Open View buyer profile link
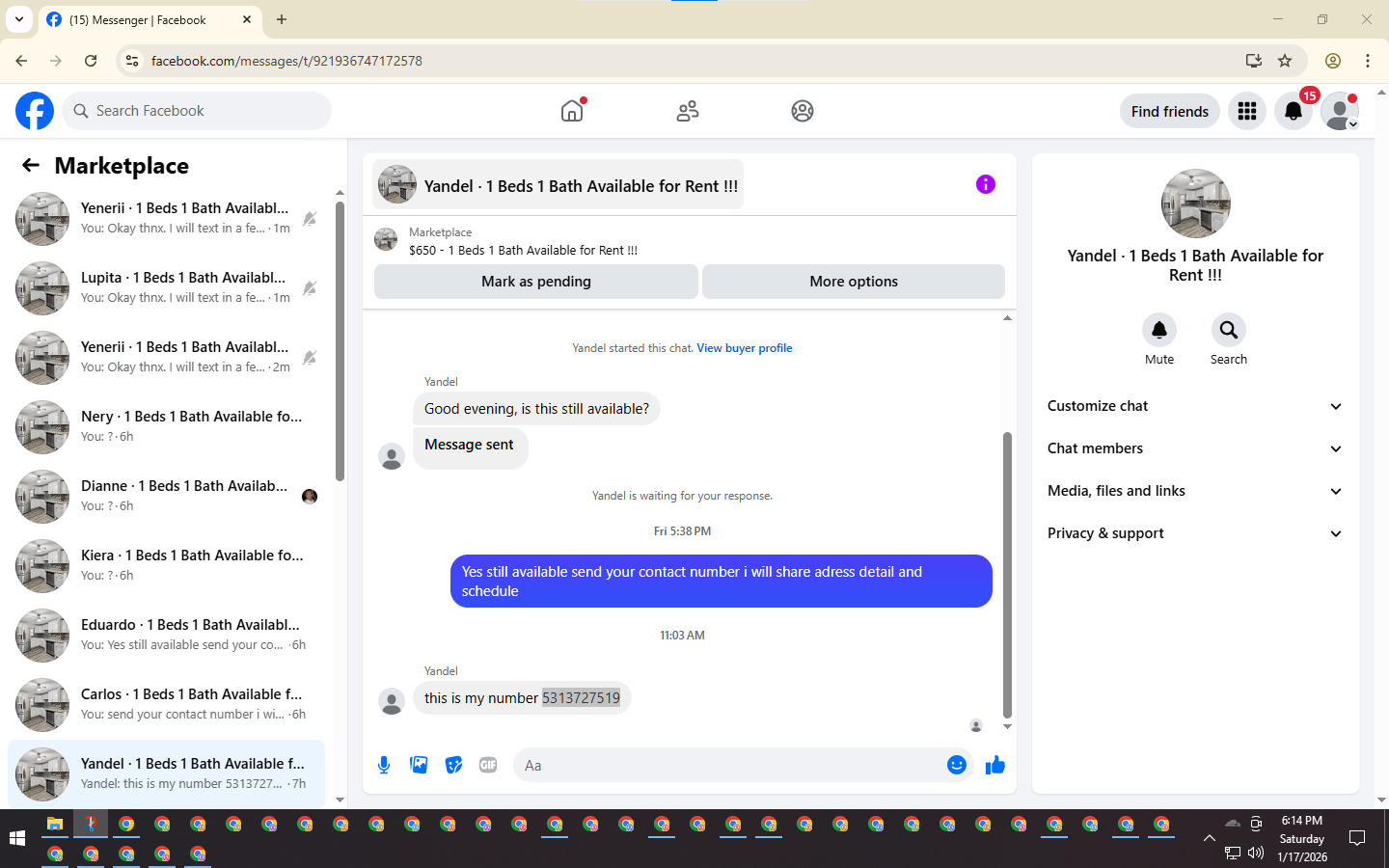Viewport: 1389px width, 868px height. click(745, 348)
